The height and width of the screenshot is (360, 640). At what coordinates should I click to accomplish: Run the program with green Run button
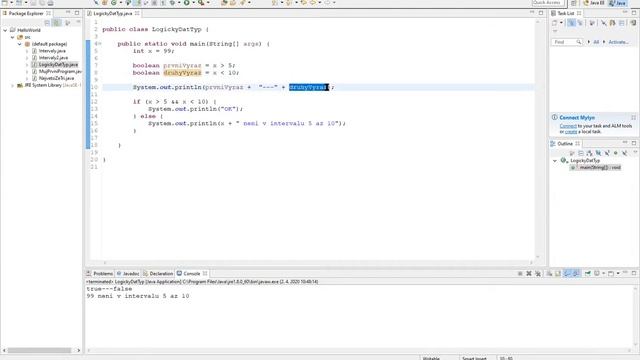point(187,3)
